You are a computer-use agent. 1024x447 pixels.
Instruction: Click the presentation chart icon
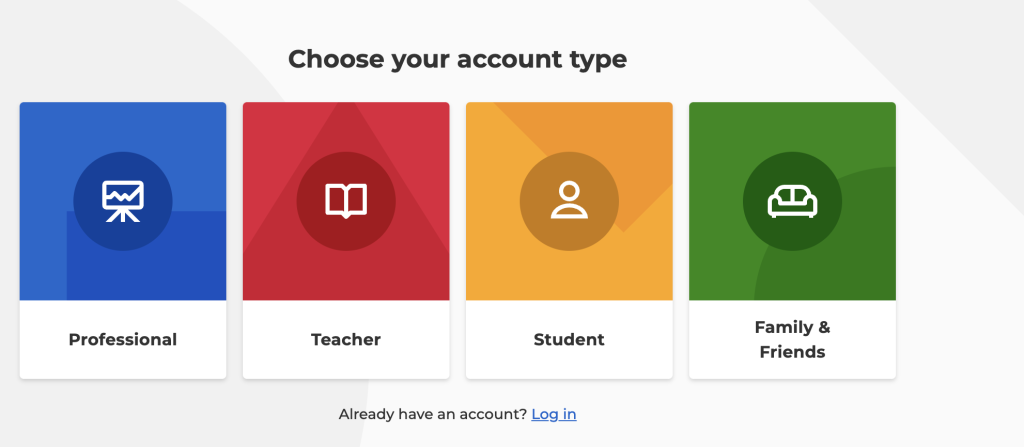[123, 201]
